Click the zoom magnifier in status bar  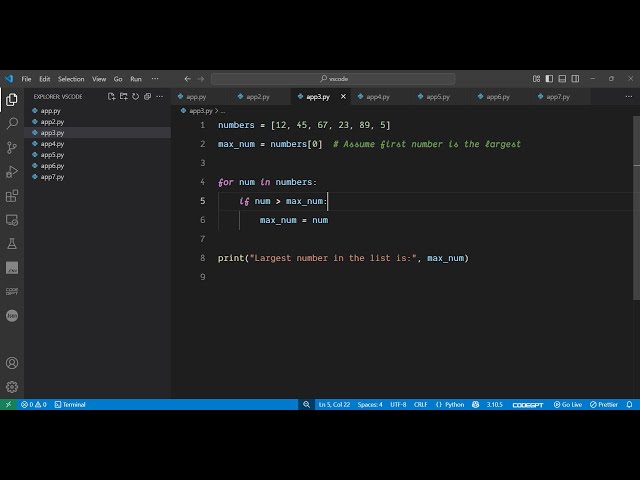click(306, 404)
